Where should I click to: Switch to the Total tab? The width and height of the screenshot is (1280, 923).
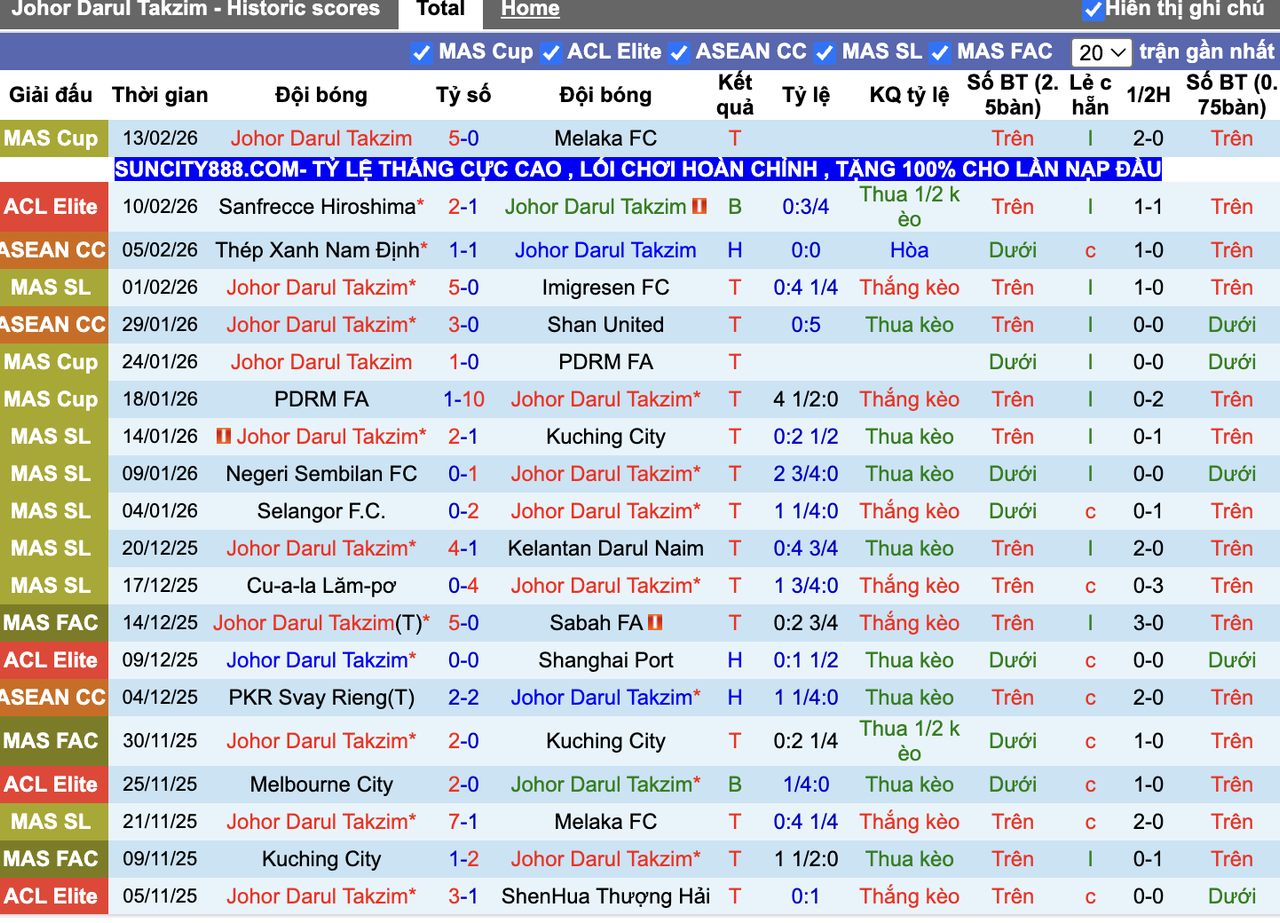click(x=440, y=10)
